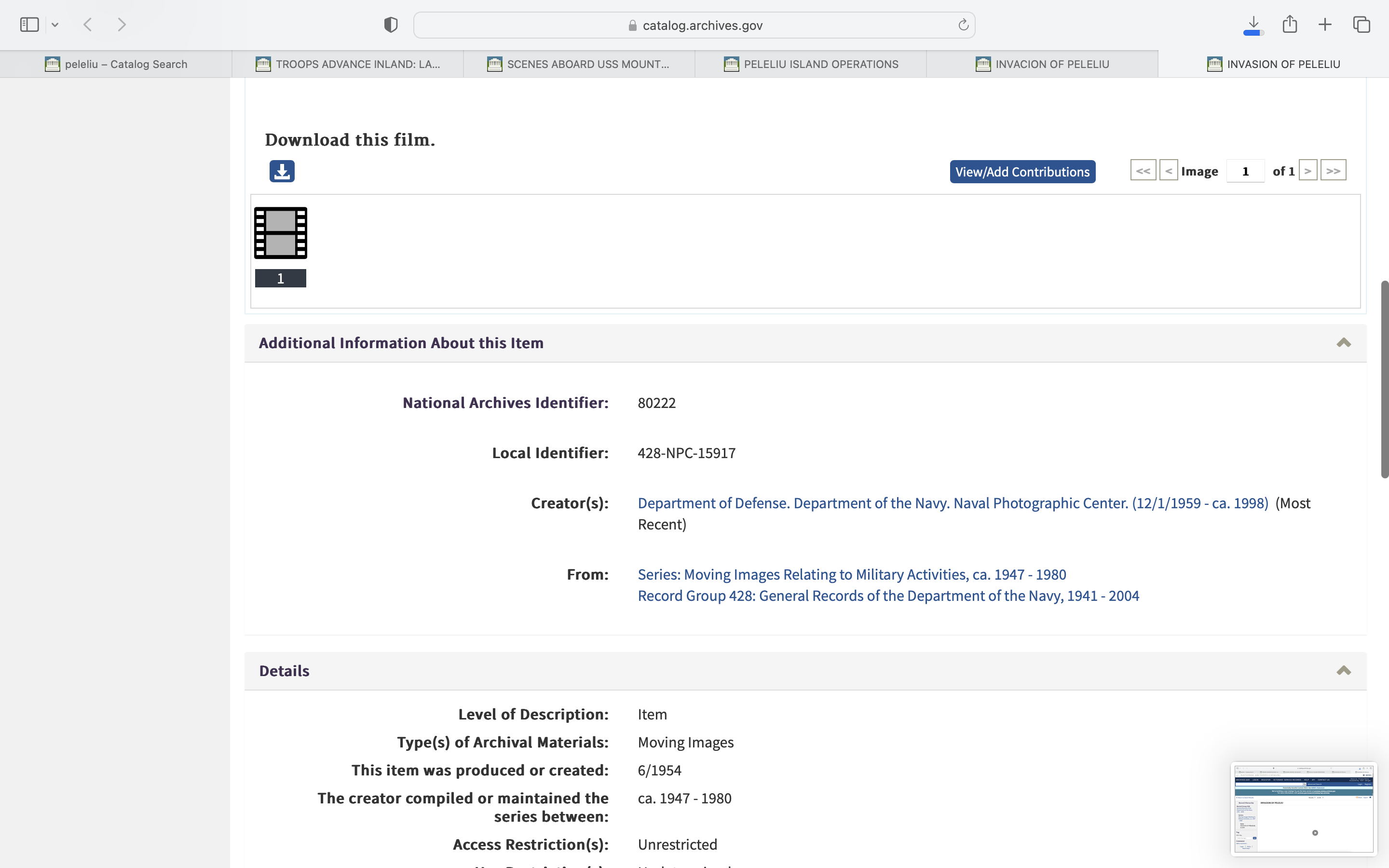
Task: Go to last image with >> button
Action: (x=1333, y=171)
